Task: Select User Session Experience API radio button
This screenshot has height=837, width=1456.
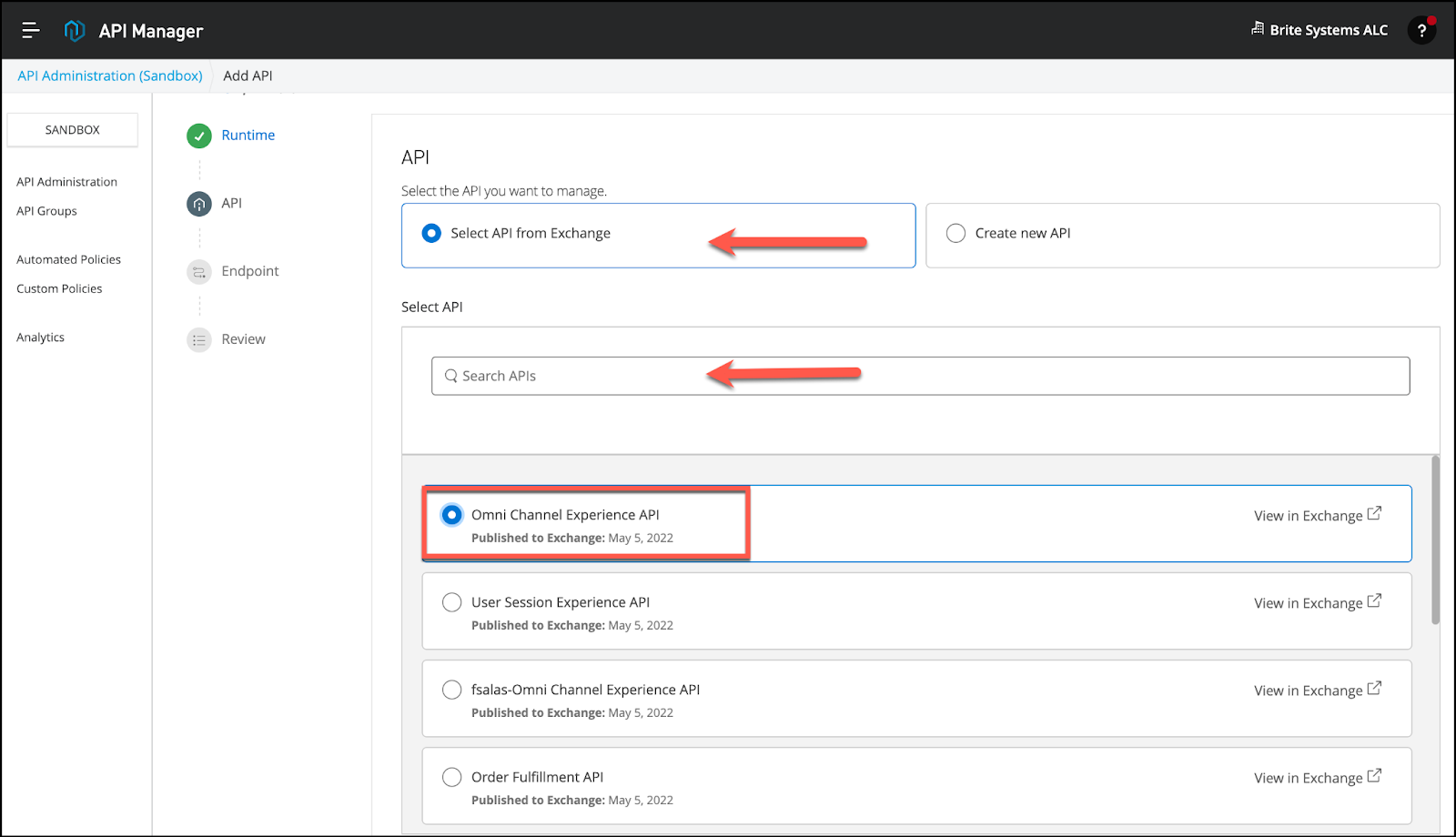Action: click(x=451, y=602)
